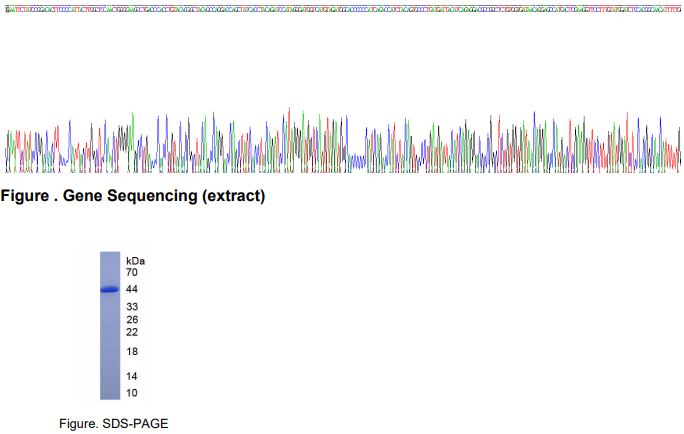
Task: Click the dark blue protein band on the gel
Action: click(109, 289)
